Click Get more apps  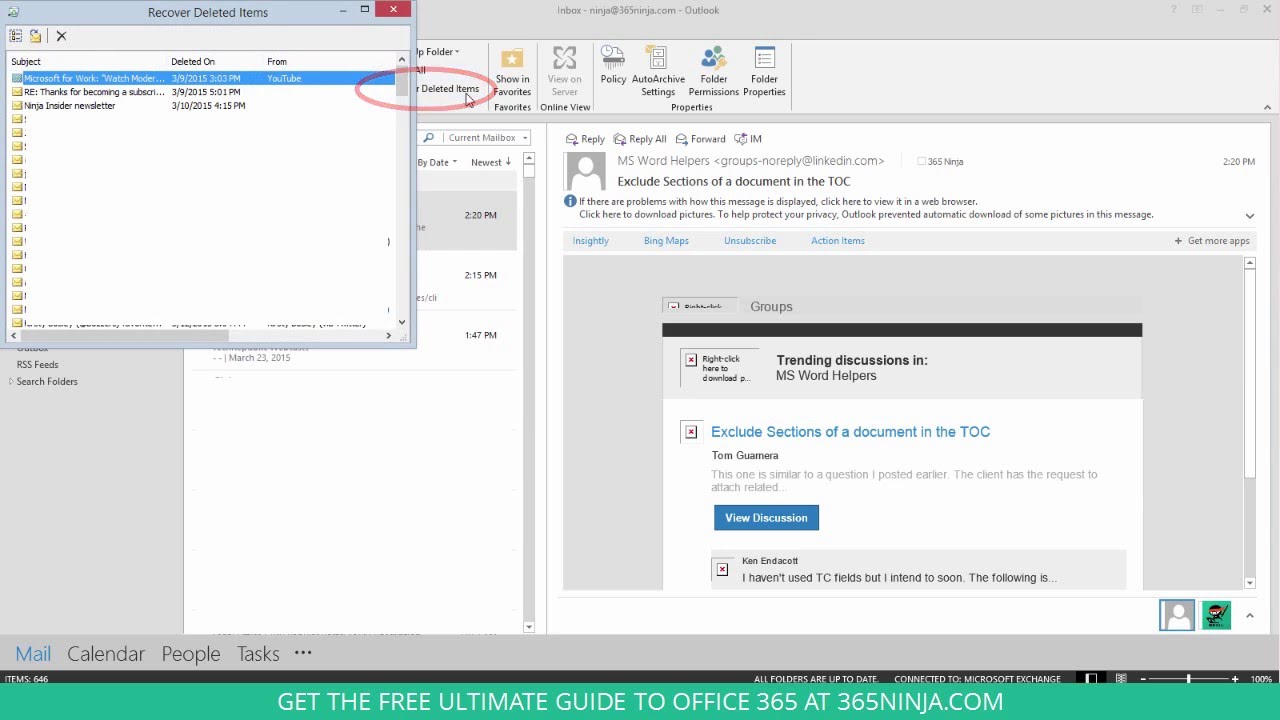[x=1212, y=241]
